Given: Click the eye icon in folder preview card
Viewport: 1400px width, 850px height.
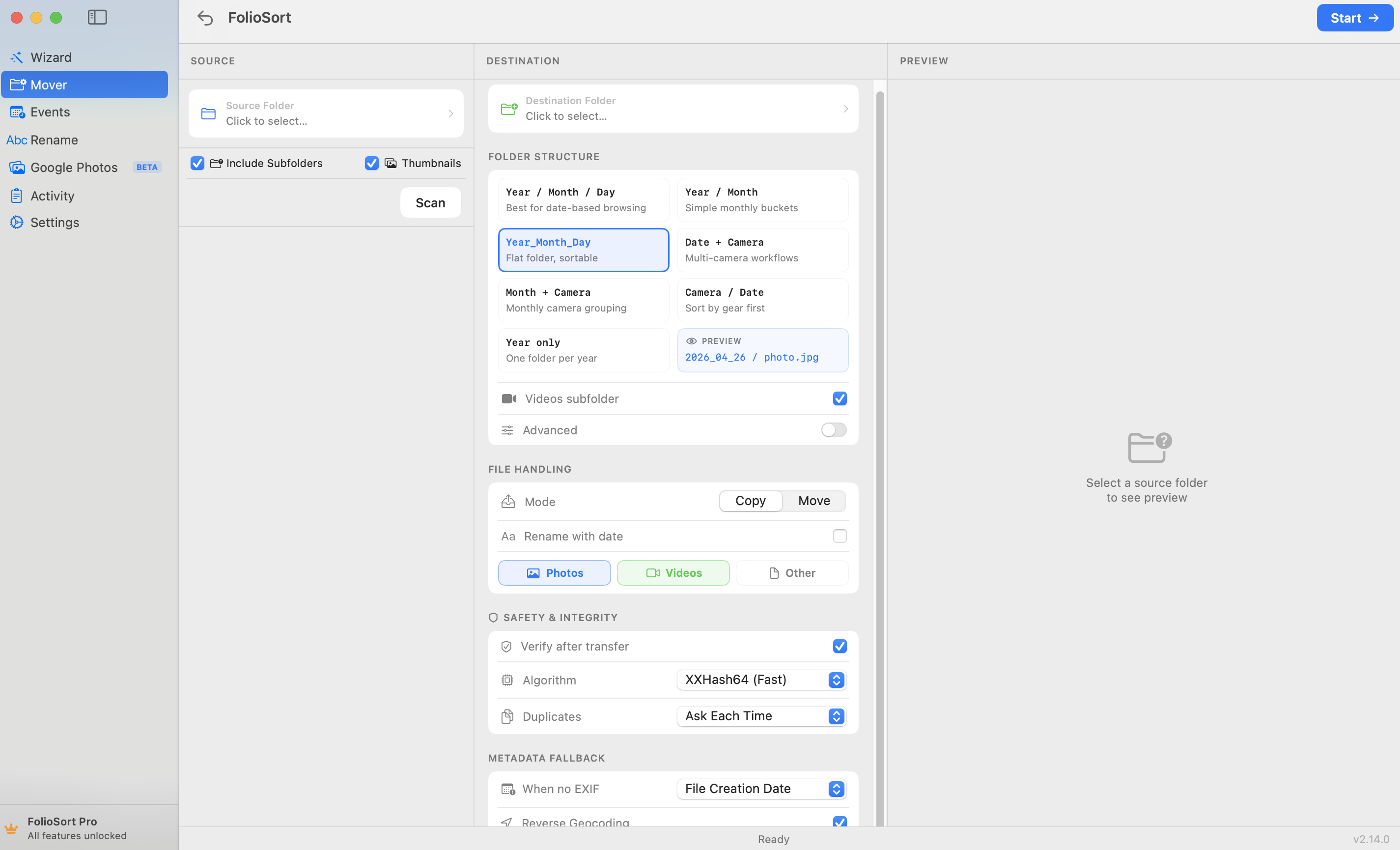Looking at the screenshot, I should pos(692,341).
